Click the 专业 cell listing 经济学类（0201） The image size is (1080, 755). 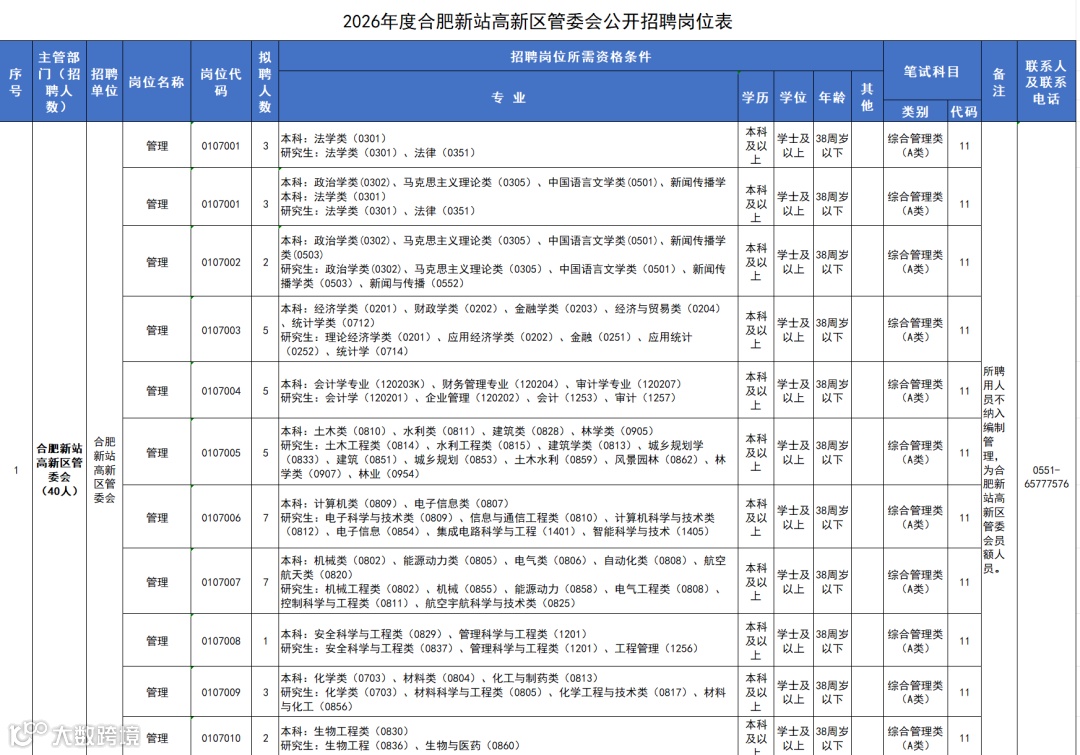point(508,330)
